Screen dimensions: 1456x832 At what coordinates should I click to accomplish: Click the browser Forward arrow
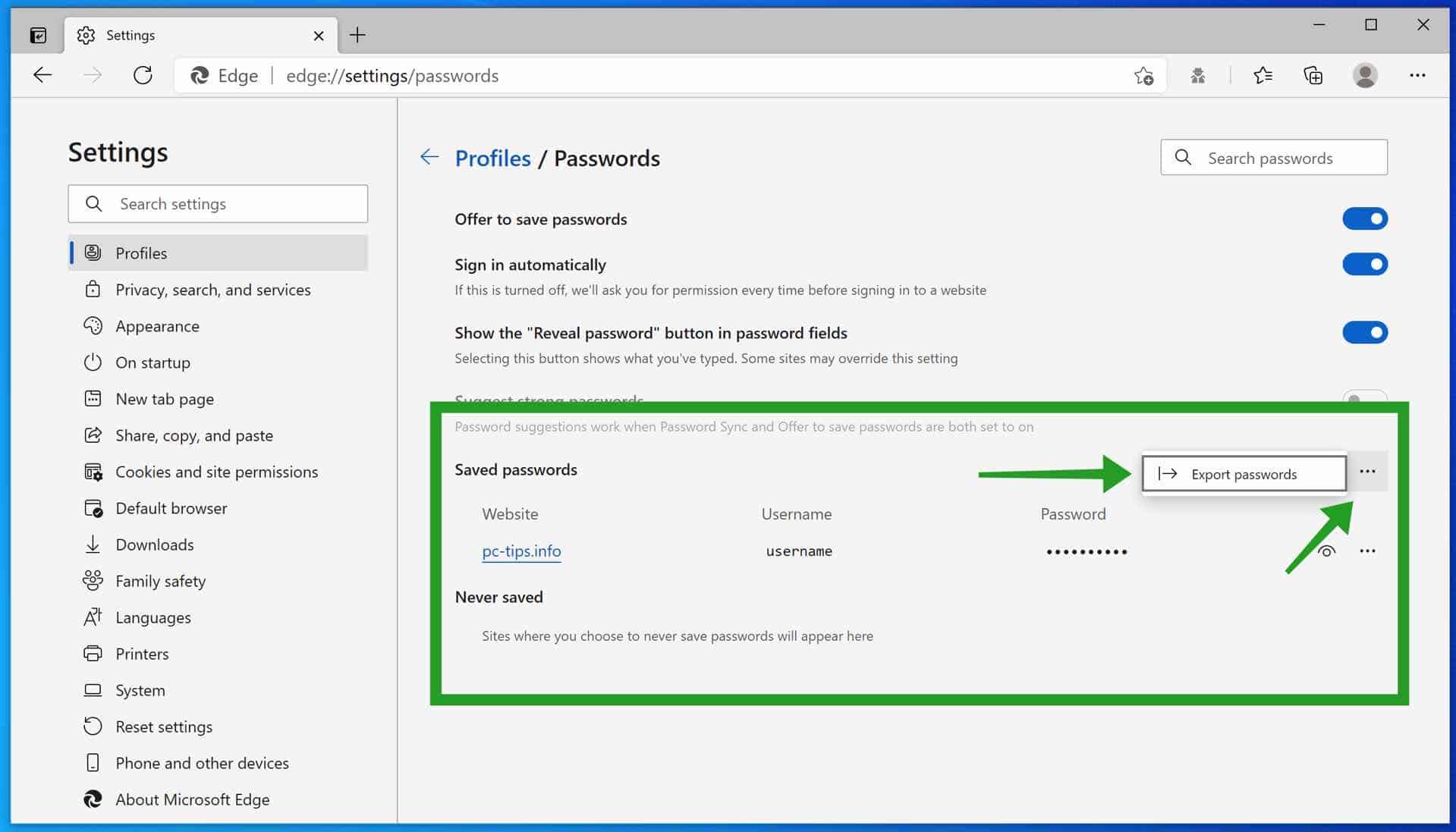(x=92, y=75)
